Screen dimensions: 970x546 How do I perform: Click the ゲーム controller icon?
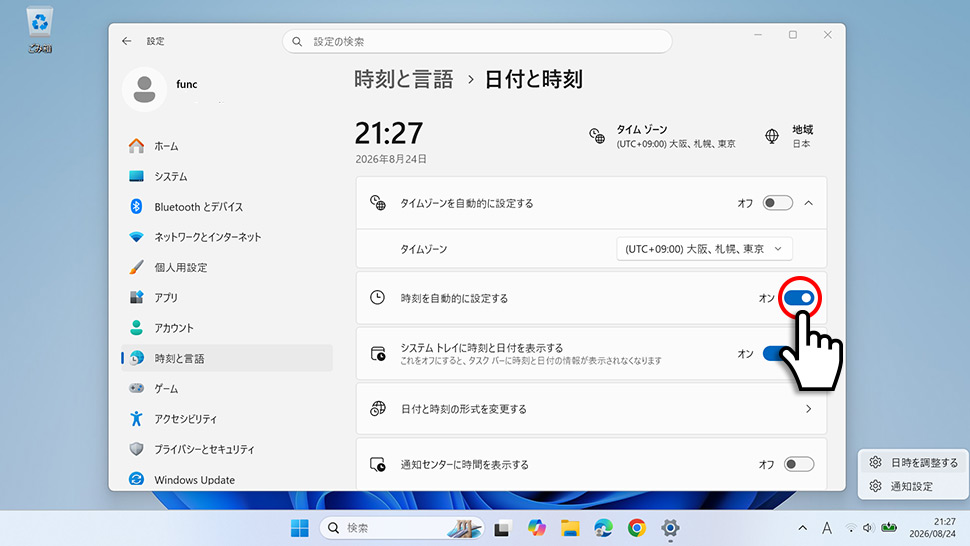click(136, 388)
